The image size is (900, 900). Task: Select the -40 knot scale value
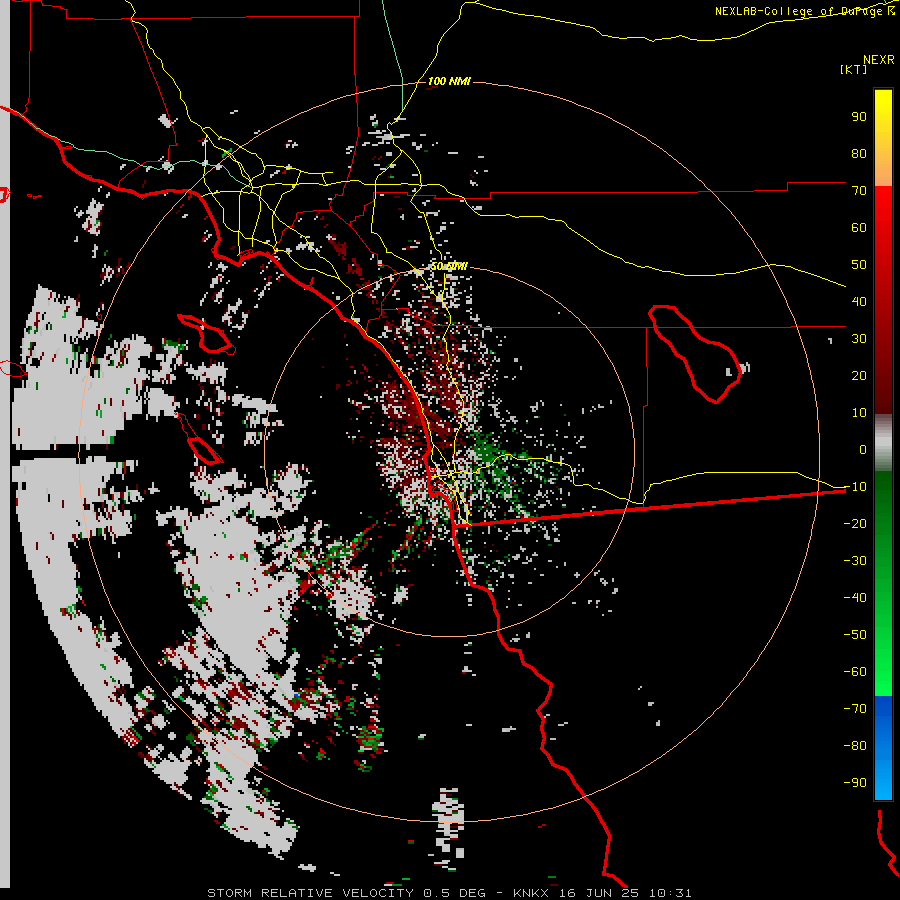[855, 598]
